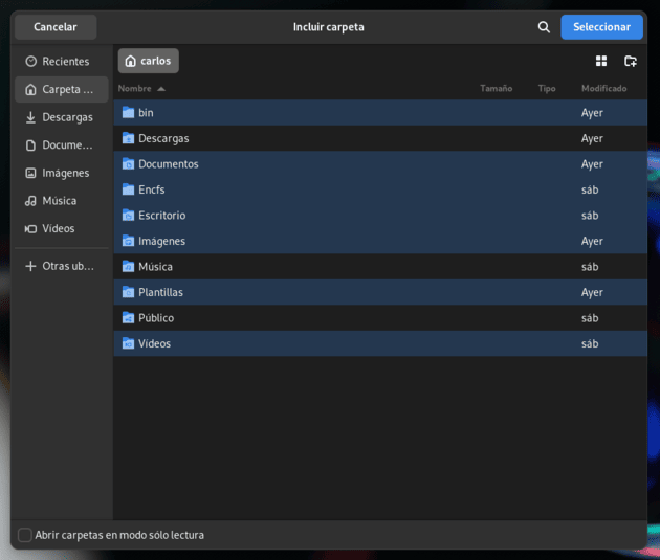Click the Encfs folder icon

(x=128, y=189)
